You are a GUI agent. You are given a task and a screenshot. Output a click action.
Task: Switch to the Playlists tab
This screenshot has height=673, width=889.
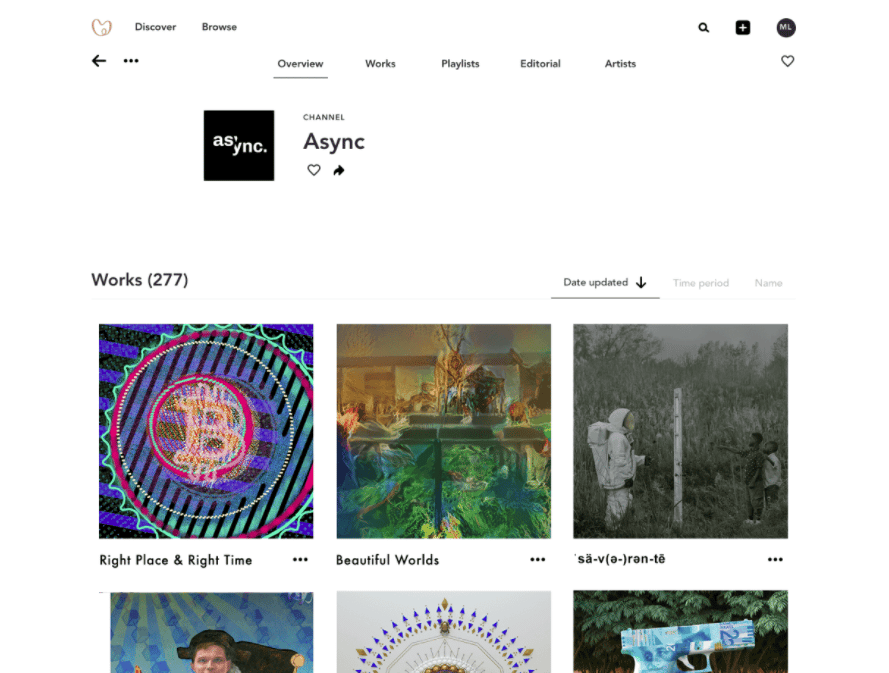tap(460, 63)
